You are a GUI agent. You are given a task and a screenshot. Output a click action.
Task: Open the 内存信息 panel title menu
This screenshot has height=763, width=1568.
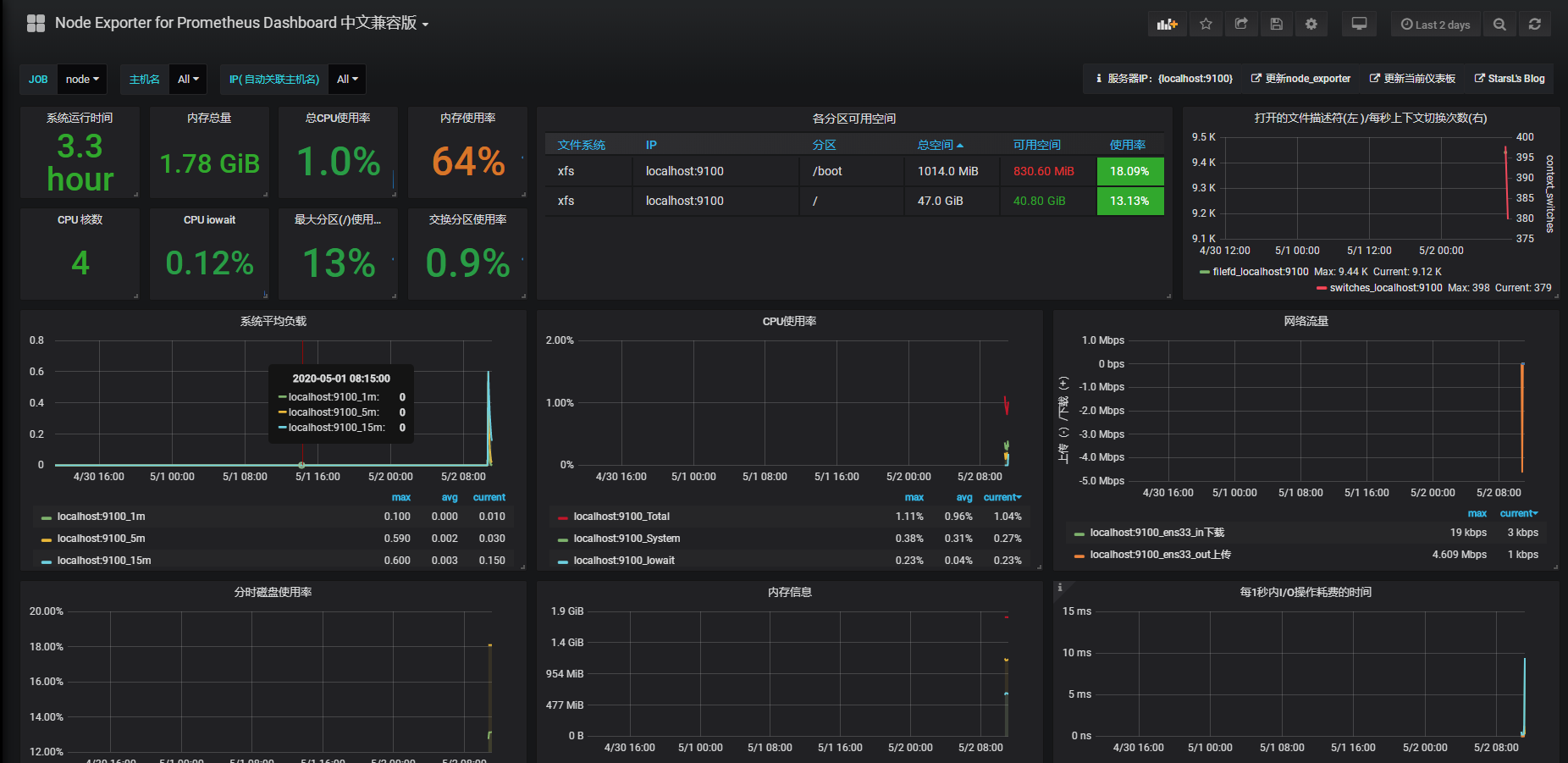tap(789, 592)
